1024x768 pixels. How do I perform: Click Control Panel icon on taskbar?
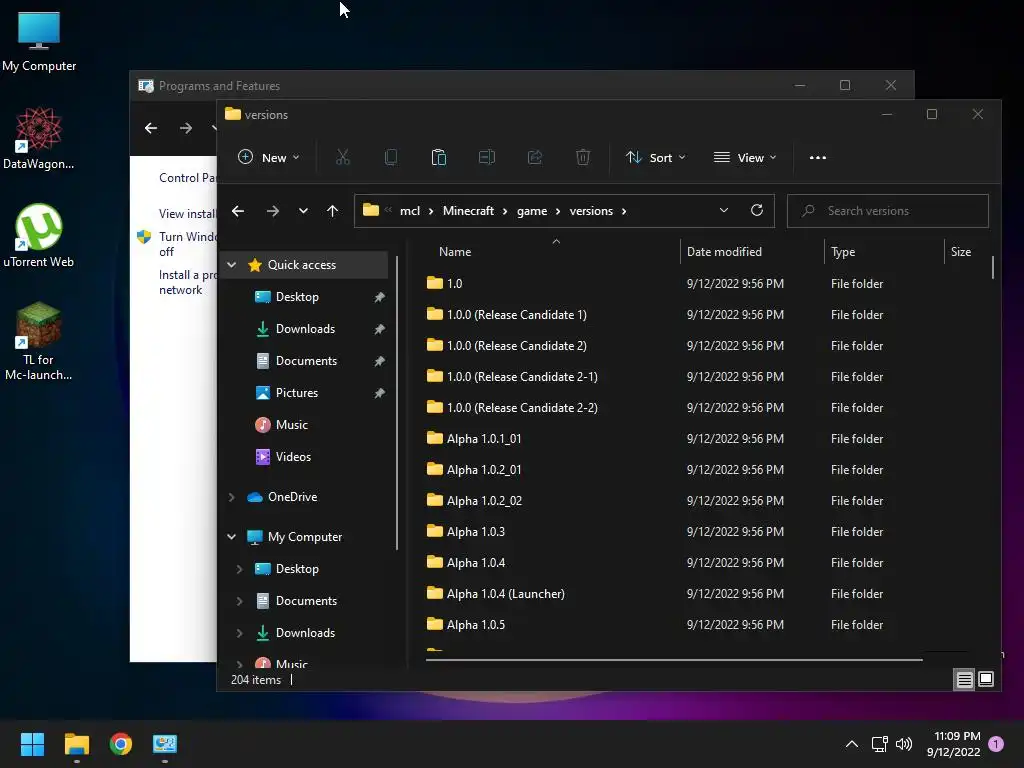pos(165,744)
